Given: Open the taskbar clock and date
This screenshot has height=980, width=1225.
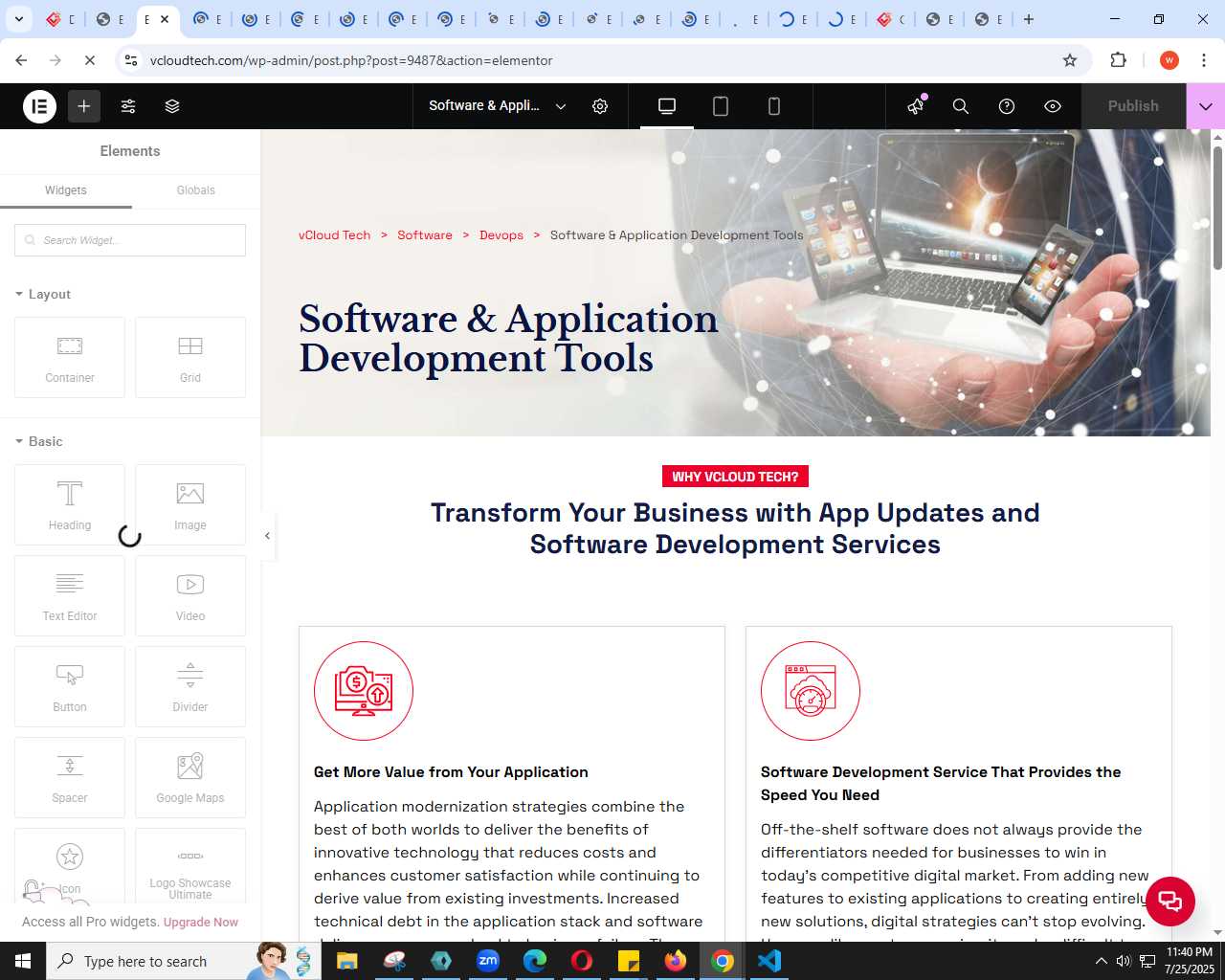Looking at the screenshot, I should coord(1190,961).
